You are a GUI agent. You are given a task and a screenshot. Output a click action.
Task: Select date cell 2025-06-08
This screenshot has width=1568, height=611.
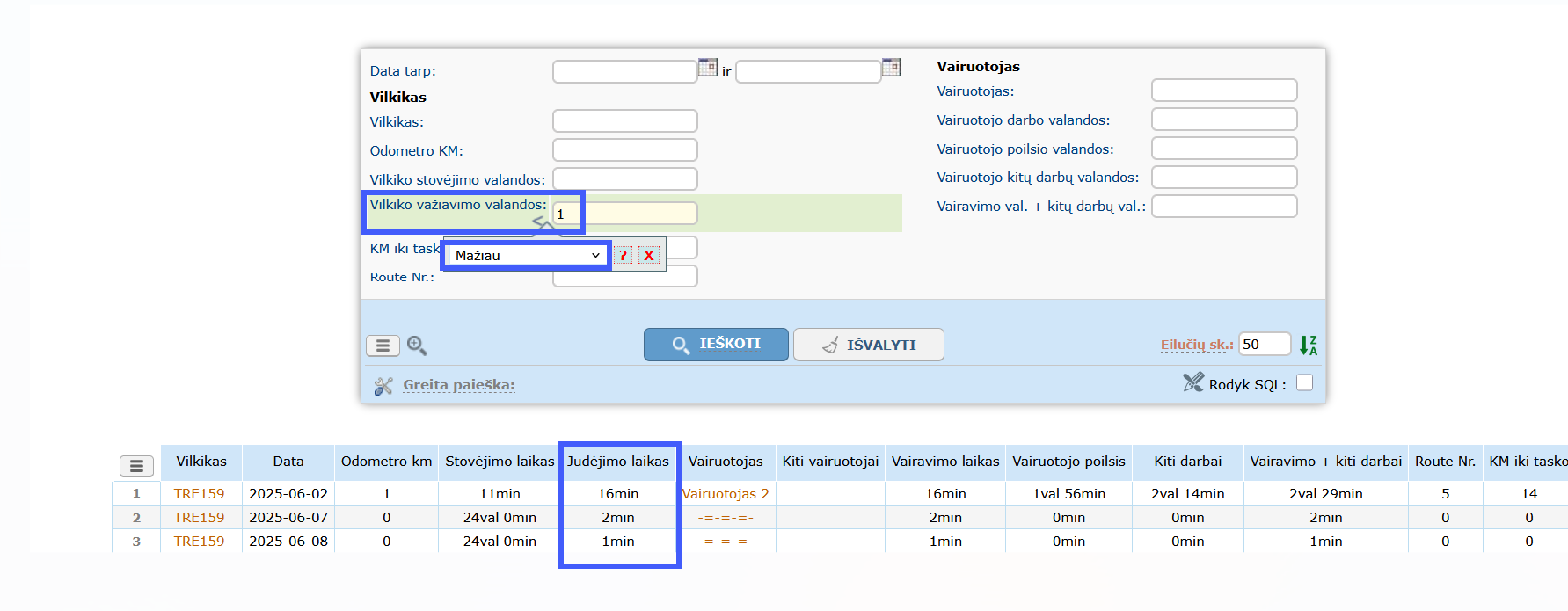(x=288, y=542)
